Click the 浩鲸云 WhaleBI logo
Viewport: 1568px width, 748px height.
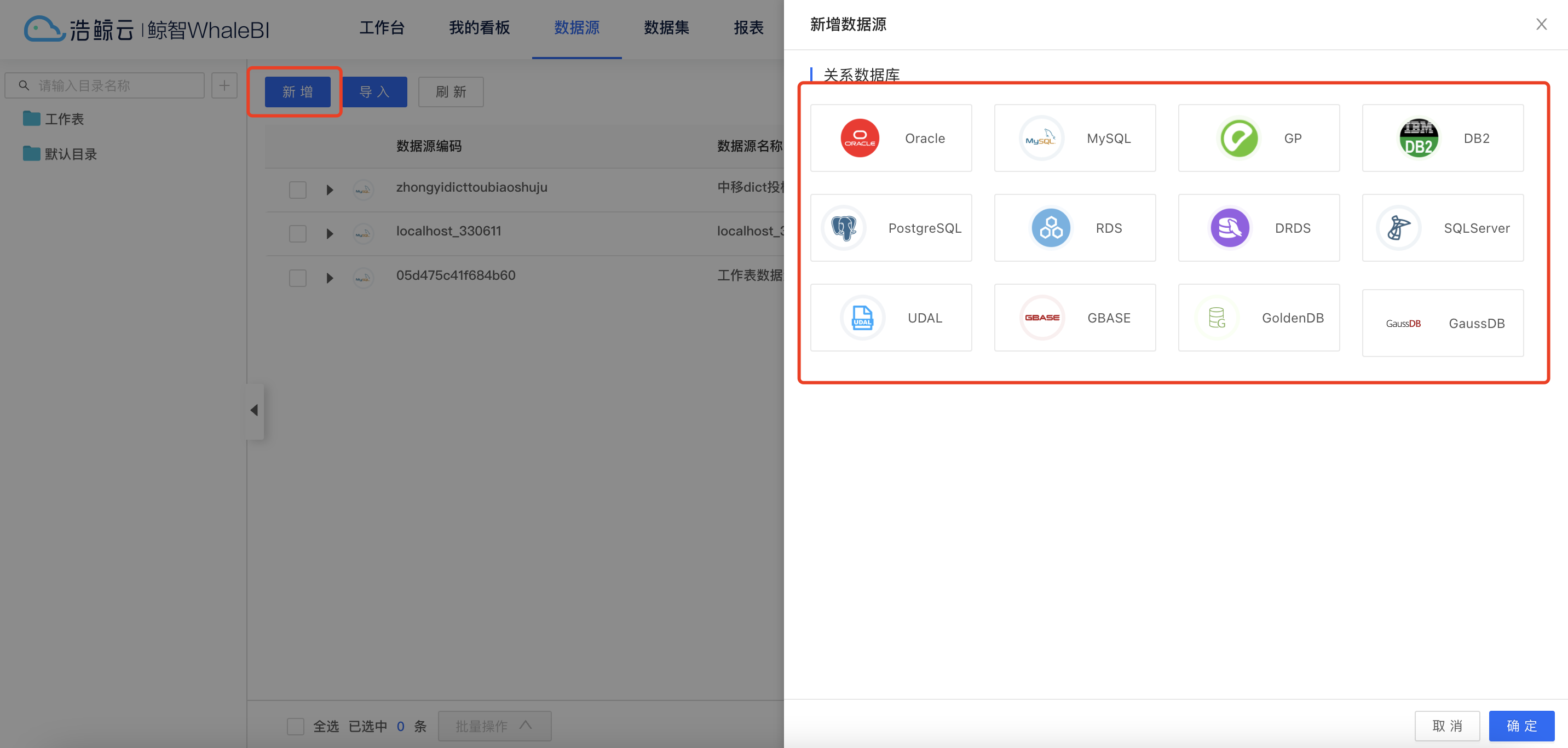click(x=146, y=28)
